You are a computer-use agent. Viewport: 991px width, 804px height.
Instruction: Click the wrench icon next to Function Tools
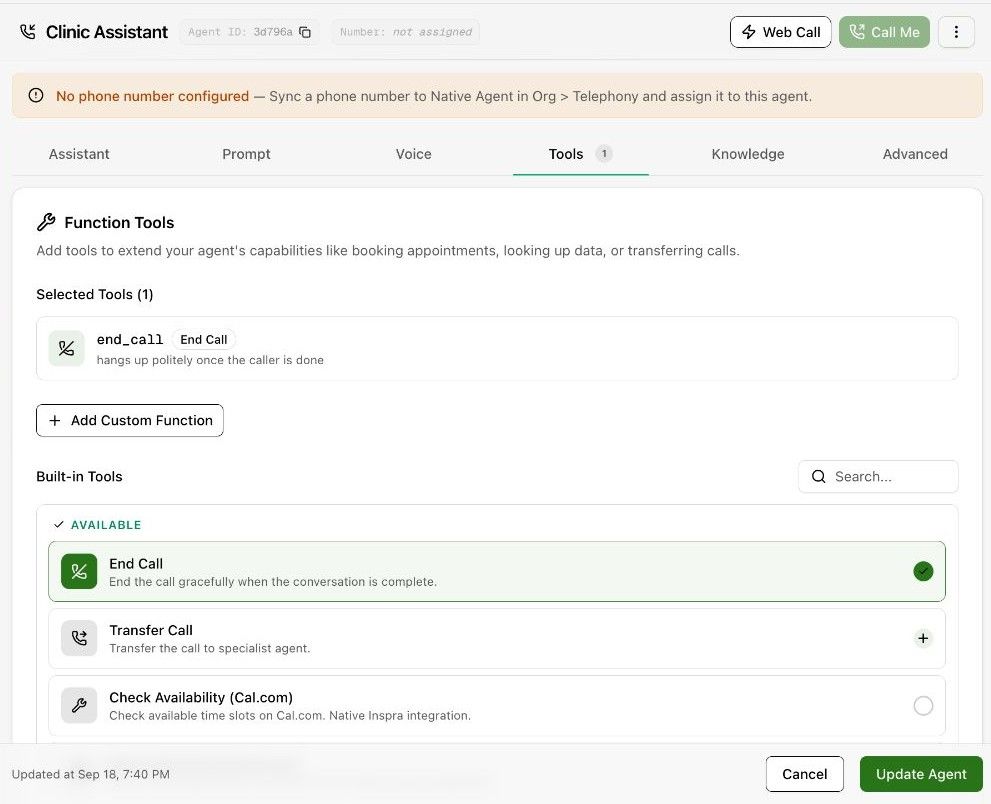coord(46,222)
